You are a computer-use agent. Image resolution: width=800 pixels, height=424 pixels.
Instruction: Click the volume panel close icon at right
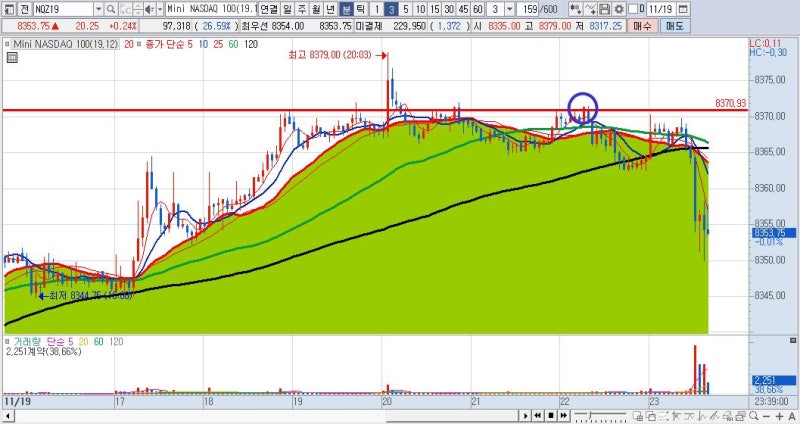(x=793, y=340)
